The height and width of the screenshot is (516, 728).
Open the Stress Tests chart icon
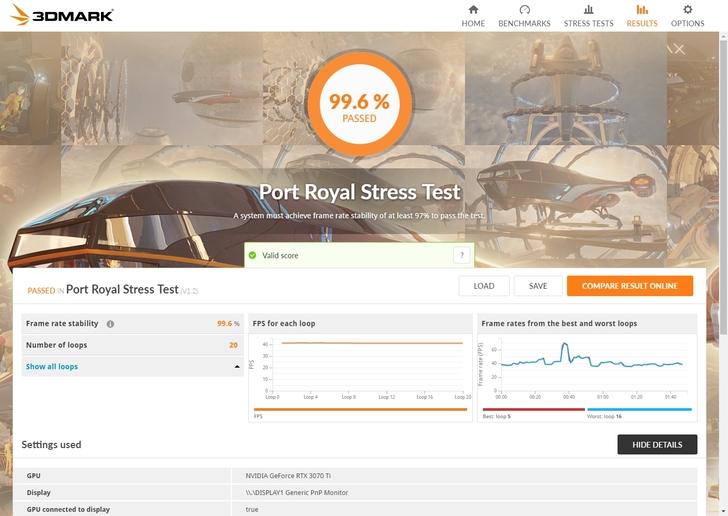[x=588, y=9]
